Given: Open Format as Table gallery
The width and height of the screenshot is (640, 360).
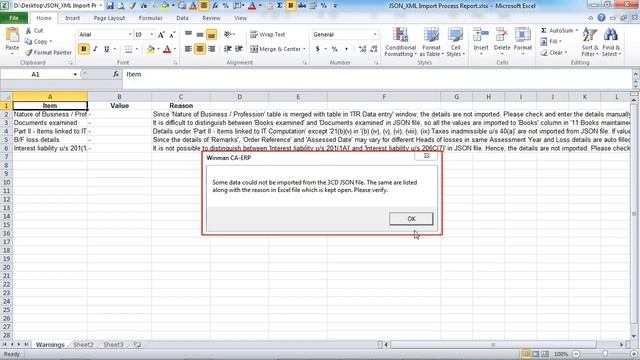Looking at the screenshot, I should coord(431,42).
